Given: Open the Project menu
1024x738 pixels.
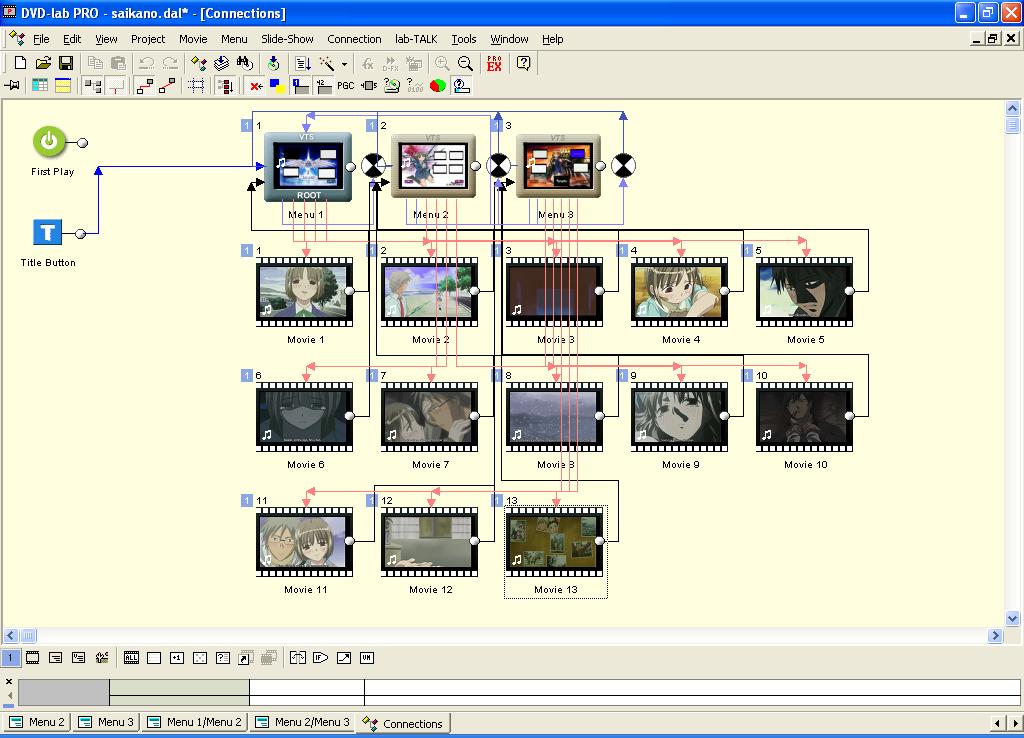Looking at the screenshot, I should (148, 39).
